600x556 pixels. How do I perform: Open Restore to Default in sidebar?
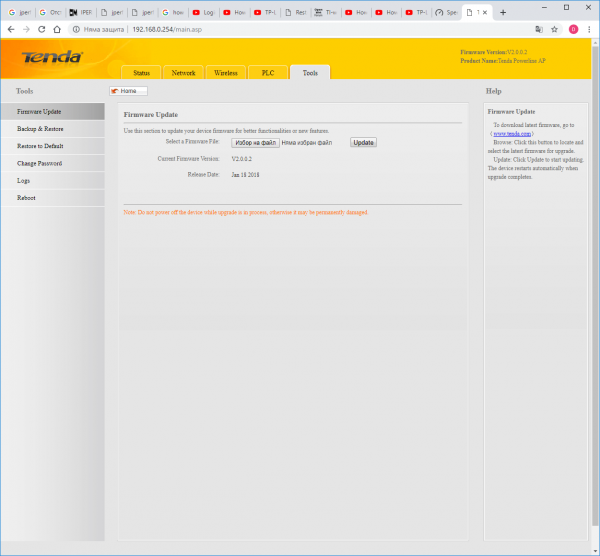(x=52, y=146)
